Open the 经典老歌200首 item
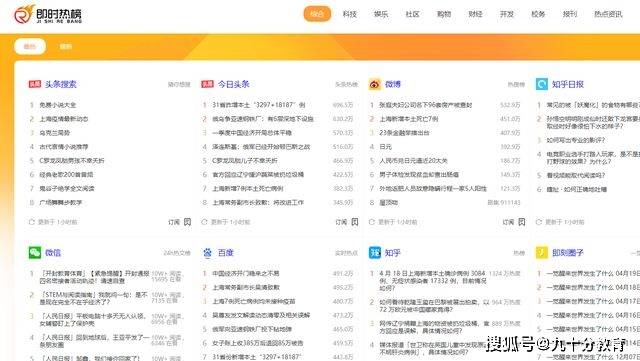 (x=66, y=174)
